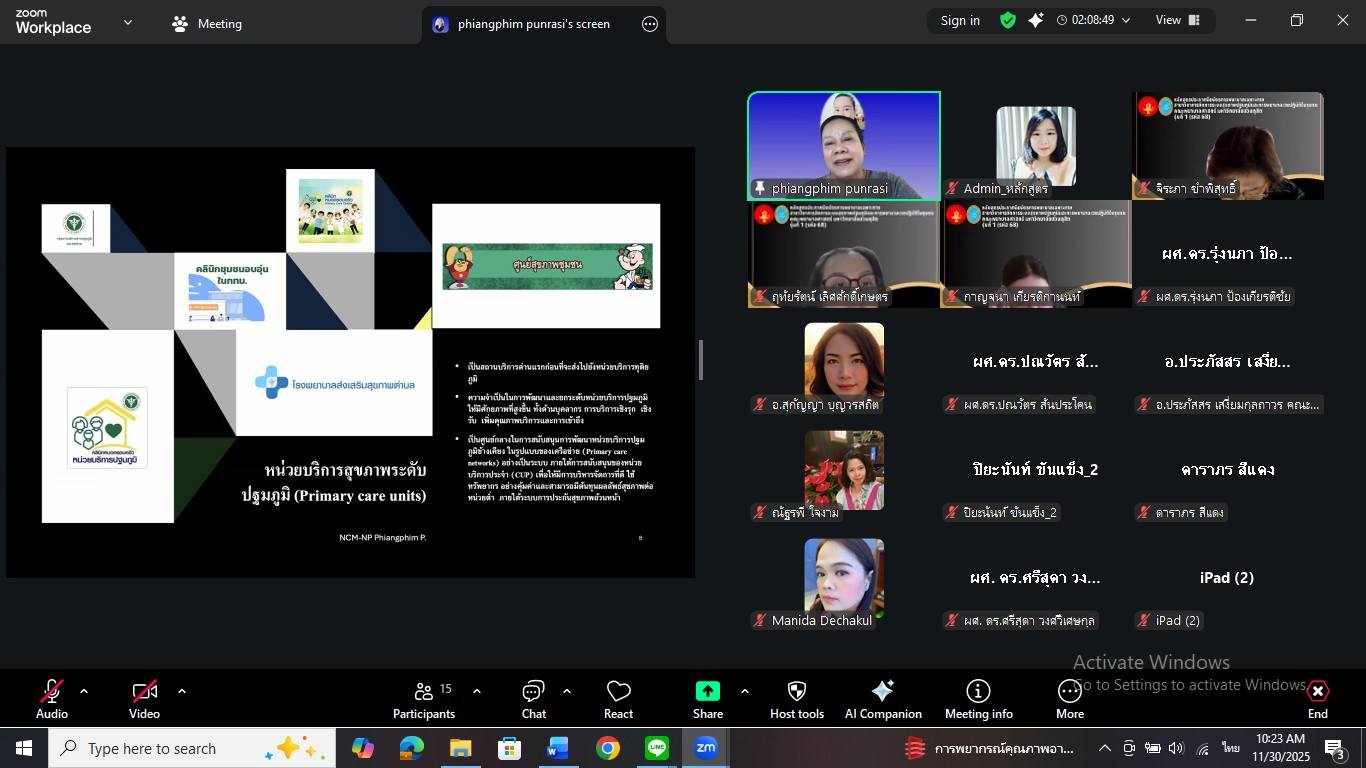Open the Participants panel

[424, 699]
